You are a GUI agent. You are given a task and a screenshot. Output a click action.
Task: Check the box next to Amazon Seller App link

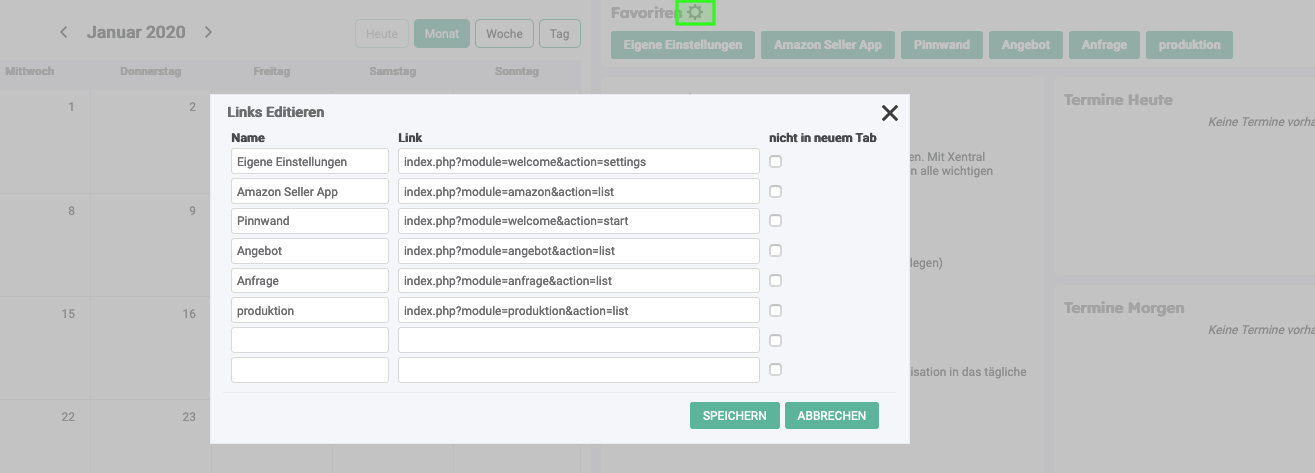pos(775,191)
